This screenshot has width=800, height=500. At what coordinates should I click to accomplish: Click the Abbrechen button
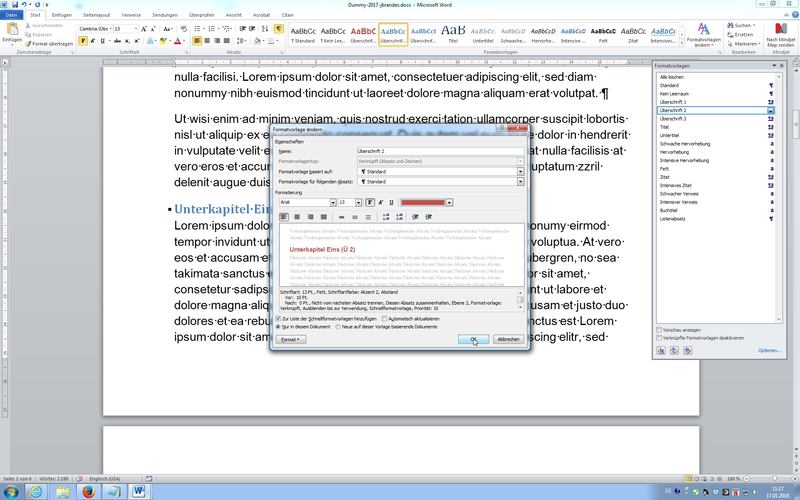pyautogui.click(x=508, y=339)
